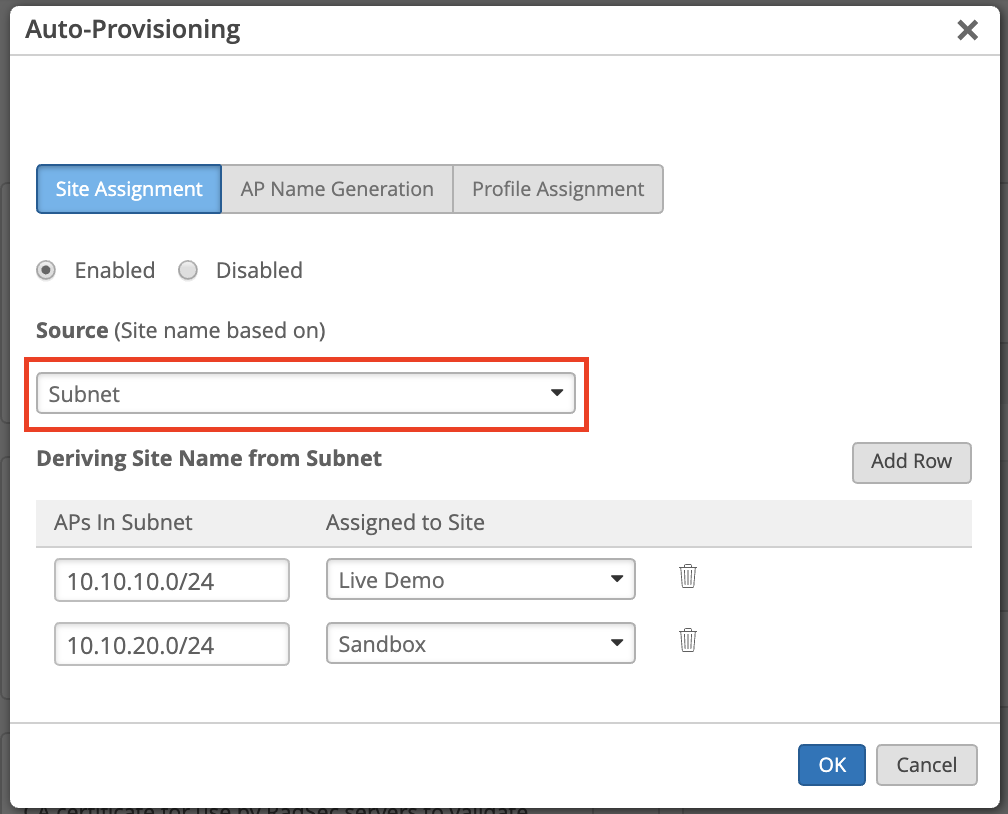Viewport: 1008px width, 814px height.
Task: Switch to AP Name Generation tab
Action: point(337,189)
